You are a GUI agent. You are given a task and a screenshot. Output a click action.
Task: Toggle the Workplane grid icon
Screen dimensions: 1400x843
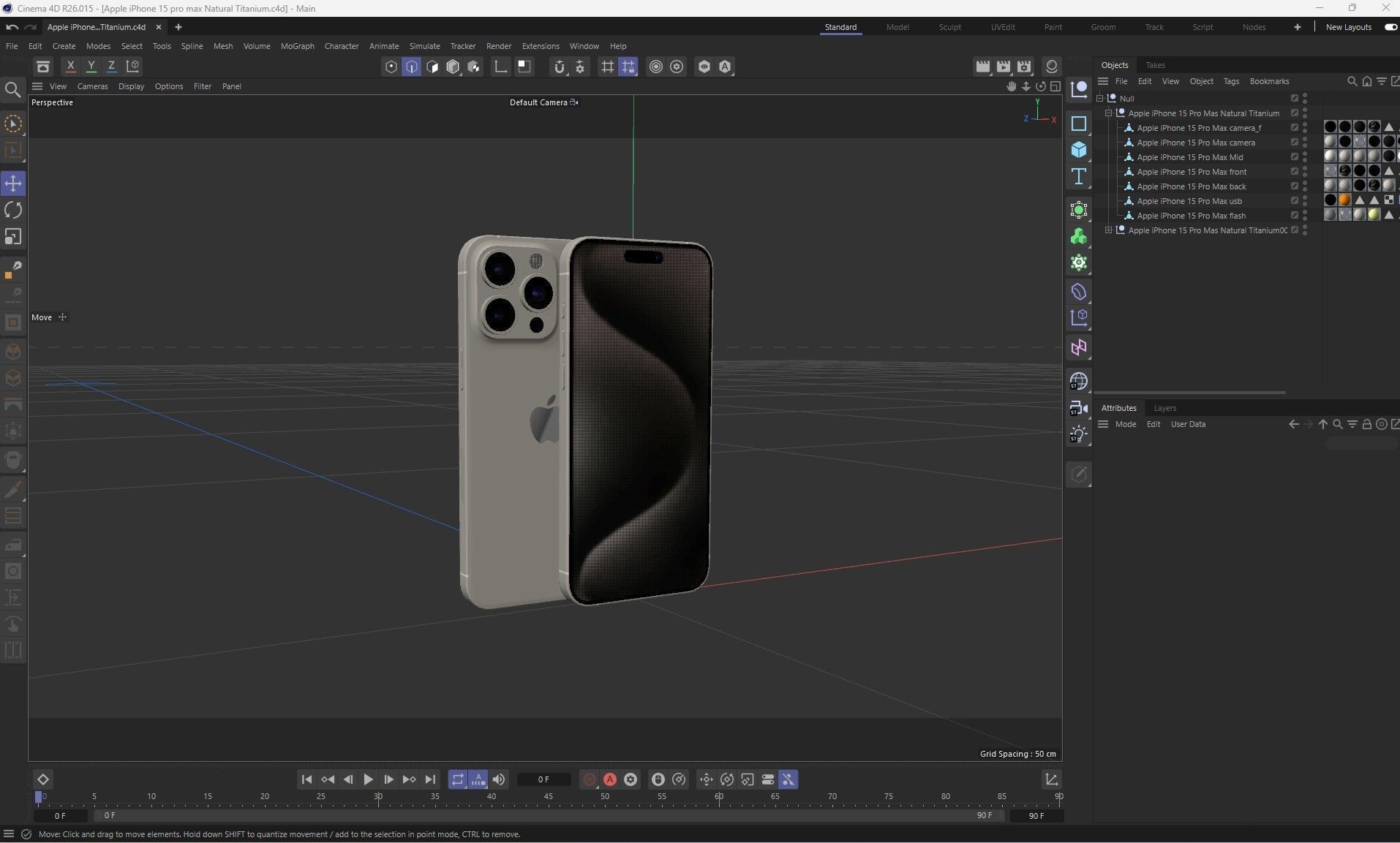coord(607,67)
